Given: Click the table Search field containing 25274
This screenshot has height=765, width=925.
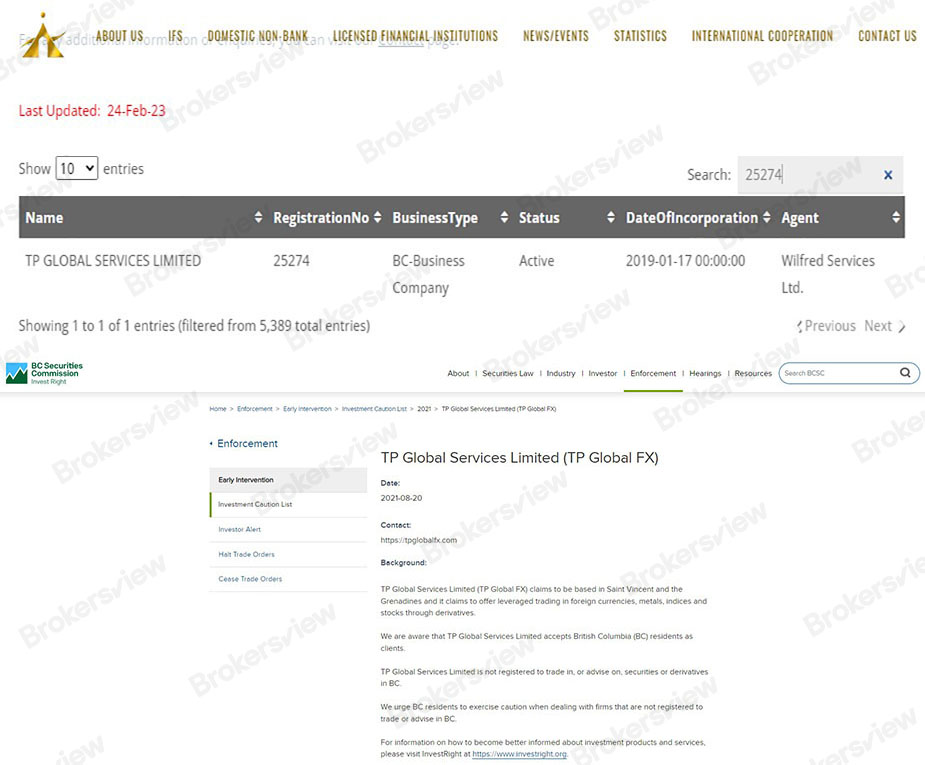Looking at the screenshot, I should click(820, 175).
